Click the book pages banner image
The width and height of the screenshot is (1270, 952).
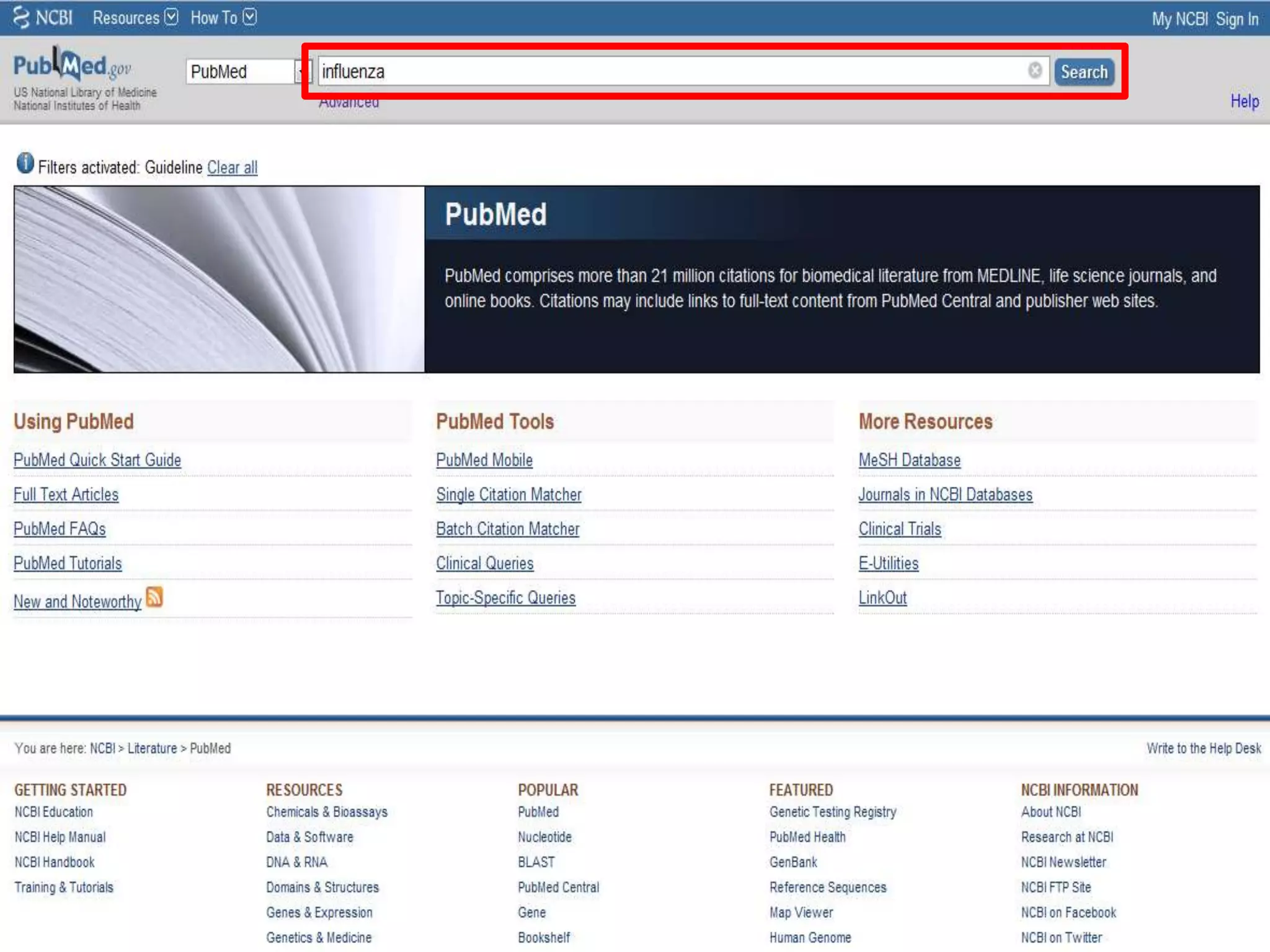coord(219,279)
